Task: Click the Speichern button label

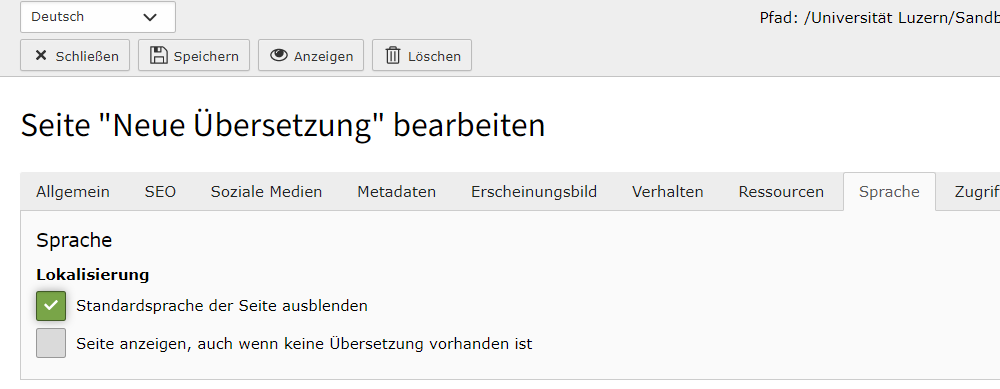Action: (206, 56)
